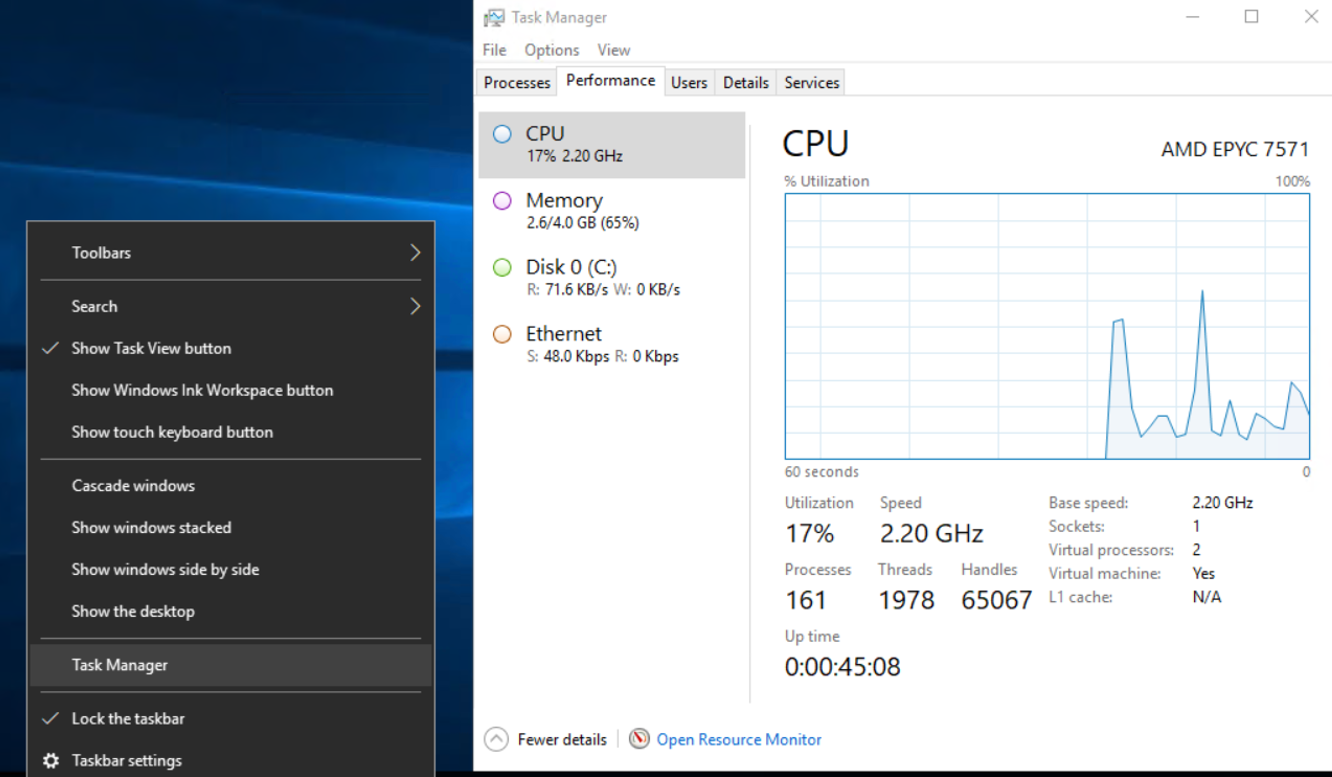Screen dimensions: 1332x777
Task: Collapse view with Fewer details chevron
Action: click(496, 740)
